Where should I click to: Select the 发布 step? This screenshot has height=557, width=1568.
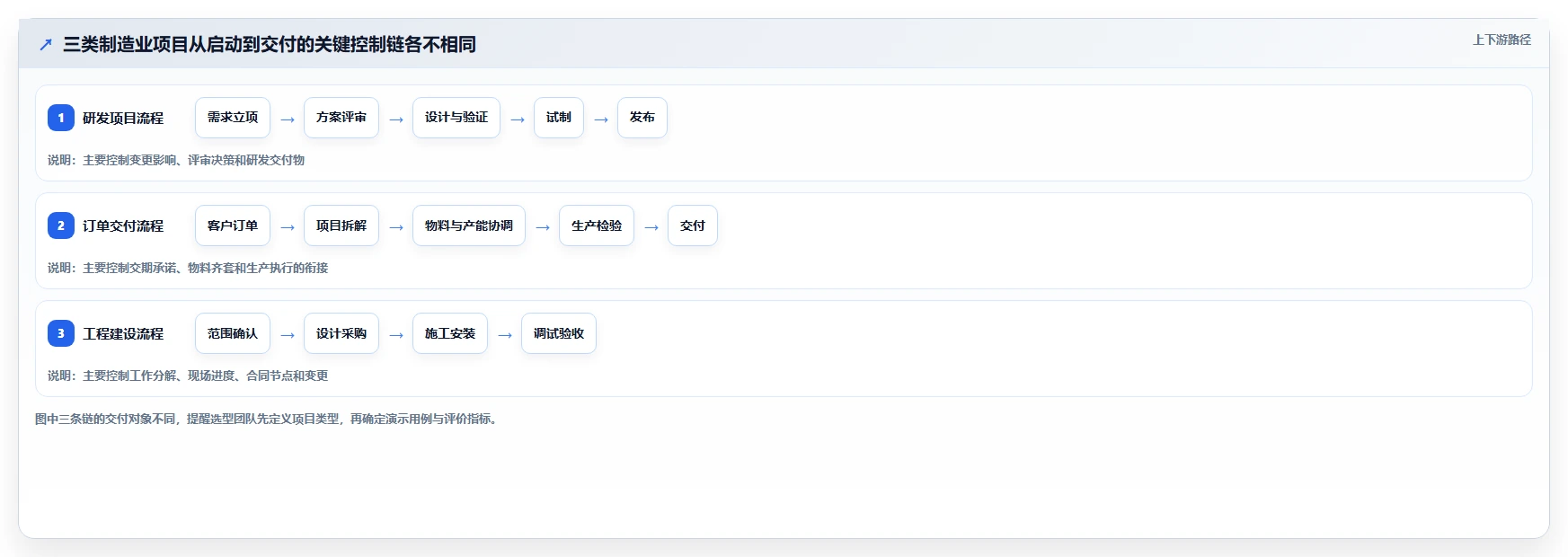click(x=642, y=118)
